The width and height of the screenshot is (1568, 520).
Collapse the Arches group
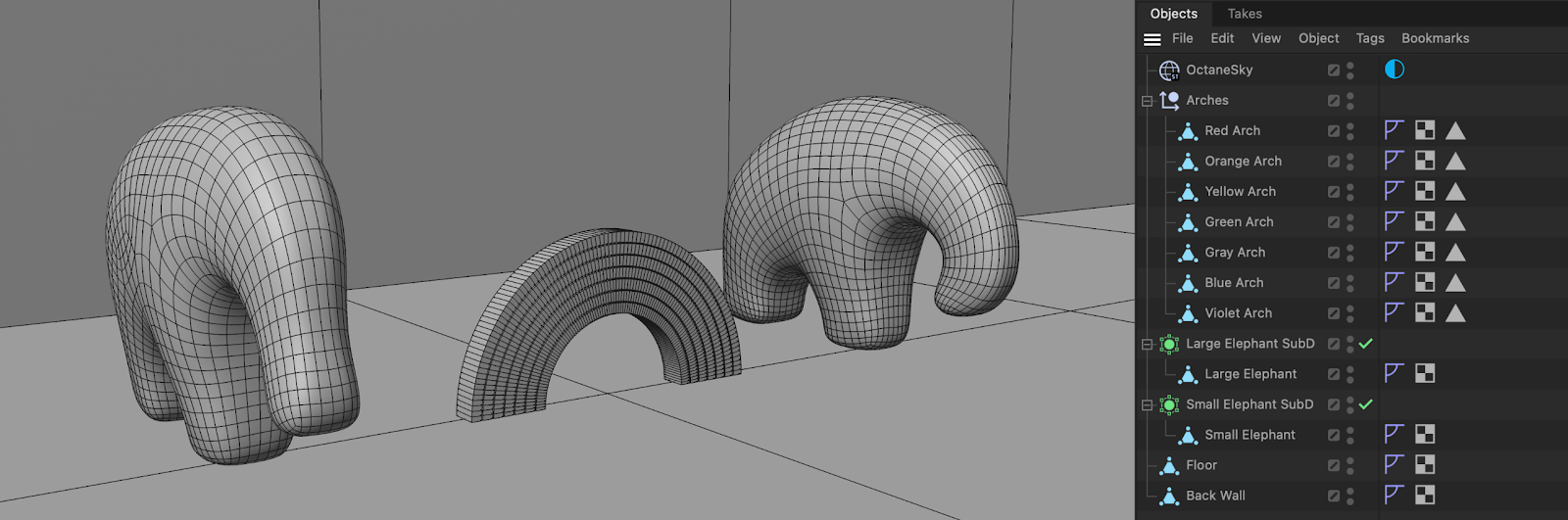[x=1147, y=101]
